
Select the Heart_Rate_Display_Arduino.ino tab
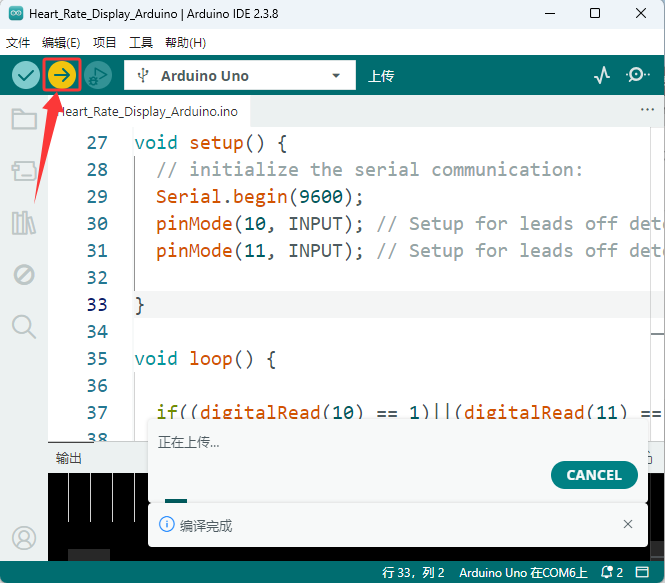[x=149, y=112]
